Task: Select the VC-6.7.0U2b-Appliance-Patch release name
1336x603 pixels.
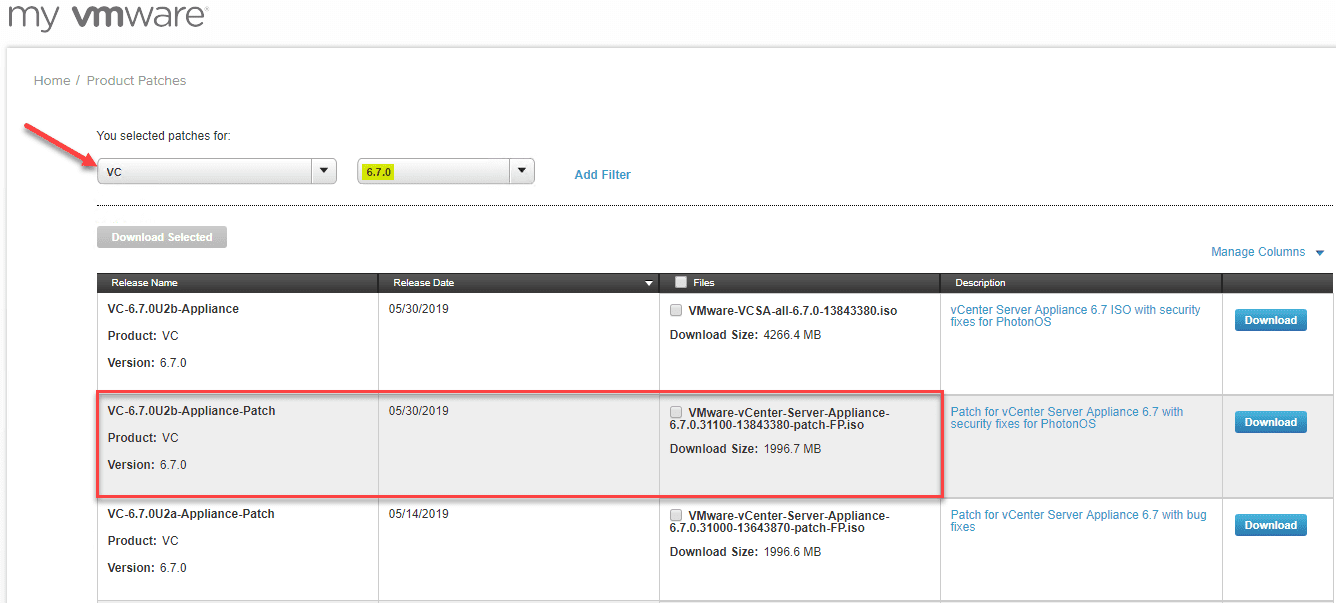Action: click(x=191, y=411)
